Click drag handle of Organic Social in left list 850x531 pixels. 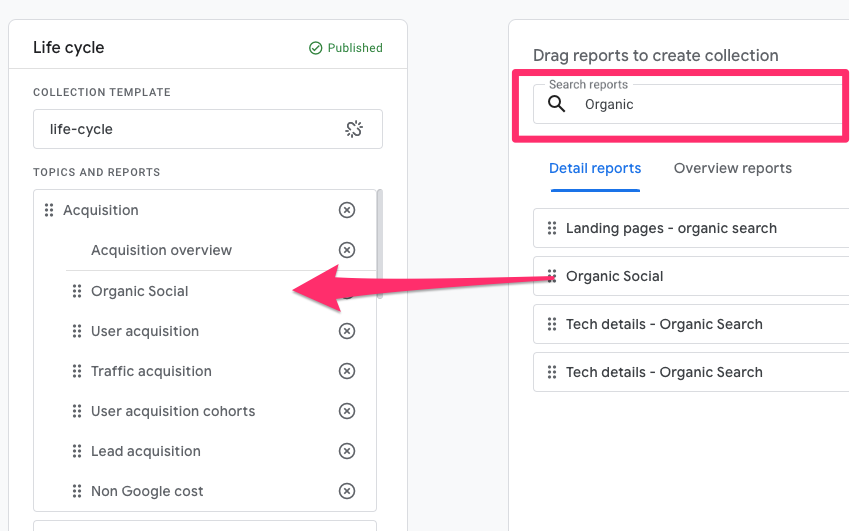(x=77, y=291)
